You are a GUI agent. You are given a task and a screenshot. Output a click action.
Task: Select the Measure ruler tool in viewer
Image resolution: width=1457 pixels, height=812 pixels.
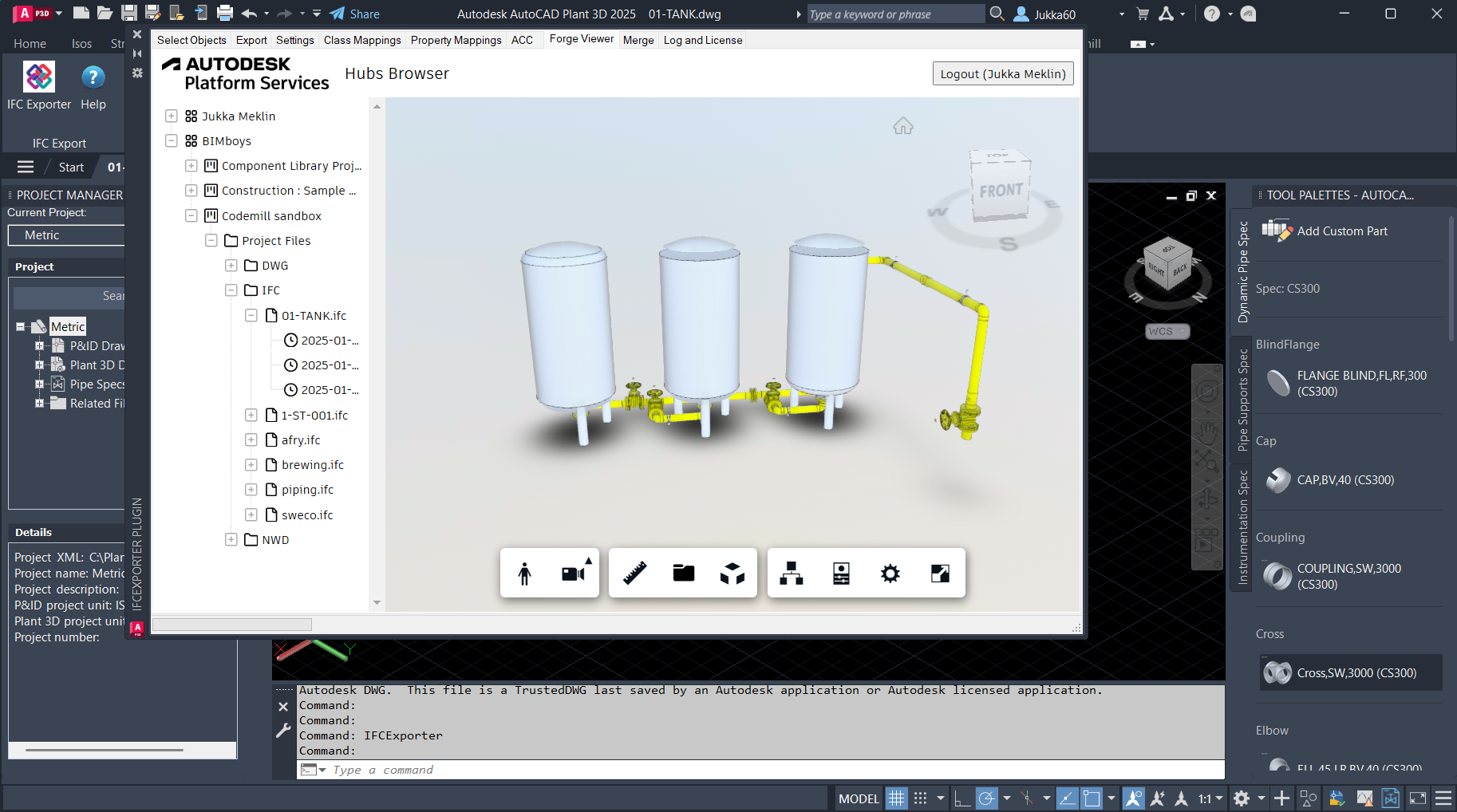(634, 573)
